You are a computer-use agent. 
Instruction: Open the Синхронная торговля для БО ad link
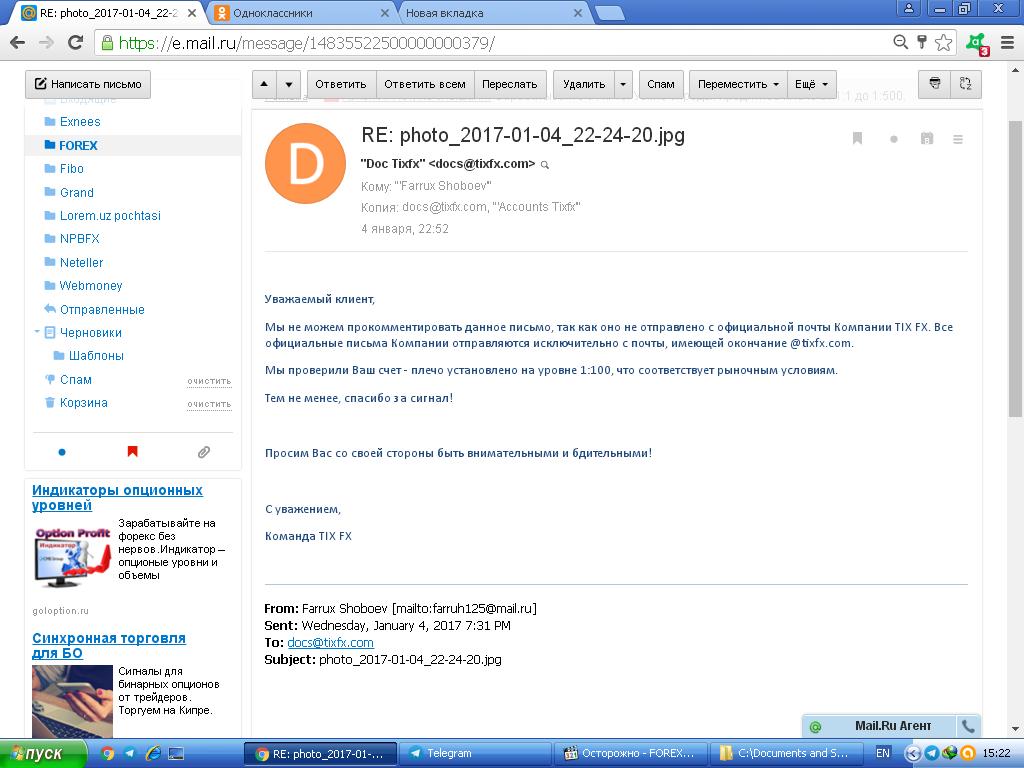point(109,645)
